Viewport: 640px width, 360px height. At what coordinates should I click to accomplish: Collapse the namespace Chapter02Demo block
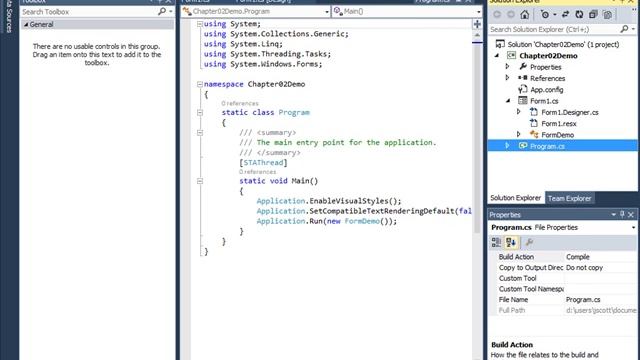(200, 84)
